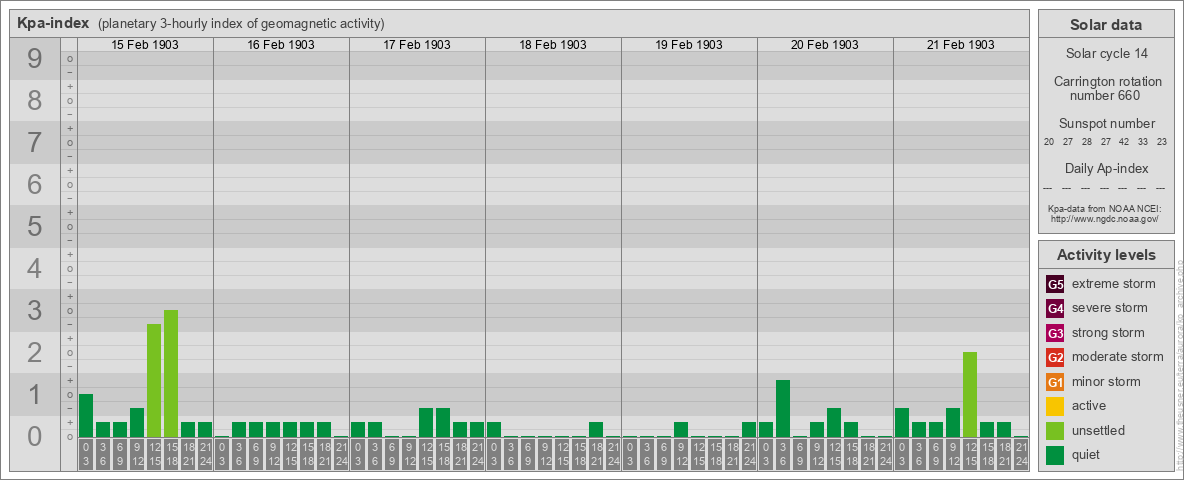Click the Carrington rotation number 660 text
The width and height of the screenshot is (1184, 480).
pyautogui.click(x=1105, y=88)
